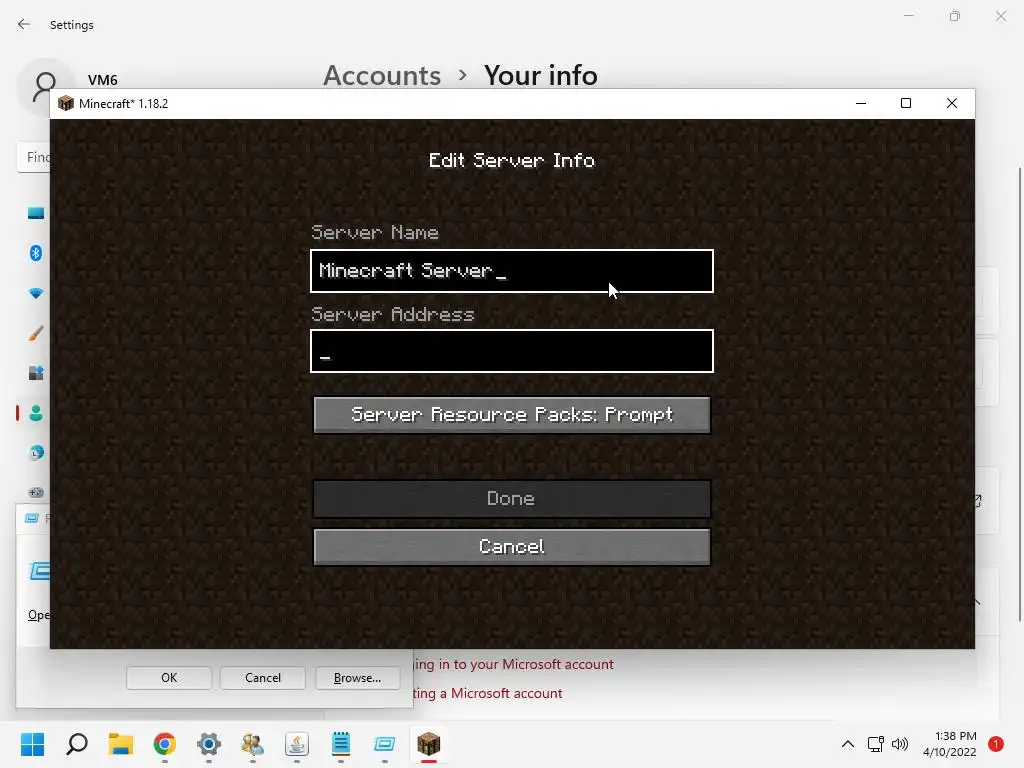Toggle Server Resource Packs: Prompt button
This screenshot has width=1024, height=768.
pyautogui.click(x=511, y=415)
